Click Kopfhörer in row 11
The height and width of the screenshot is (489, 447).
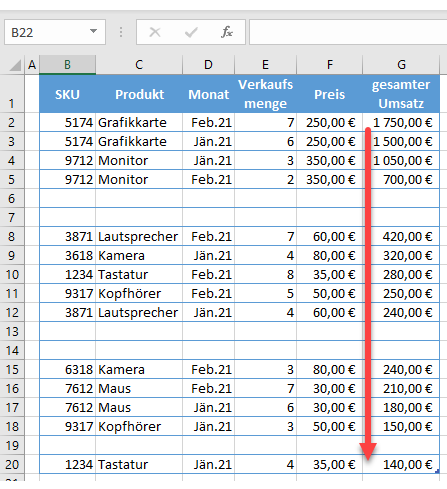pyautogui.click(x=139, y=293)
